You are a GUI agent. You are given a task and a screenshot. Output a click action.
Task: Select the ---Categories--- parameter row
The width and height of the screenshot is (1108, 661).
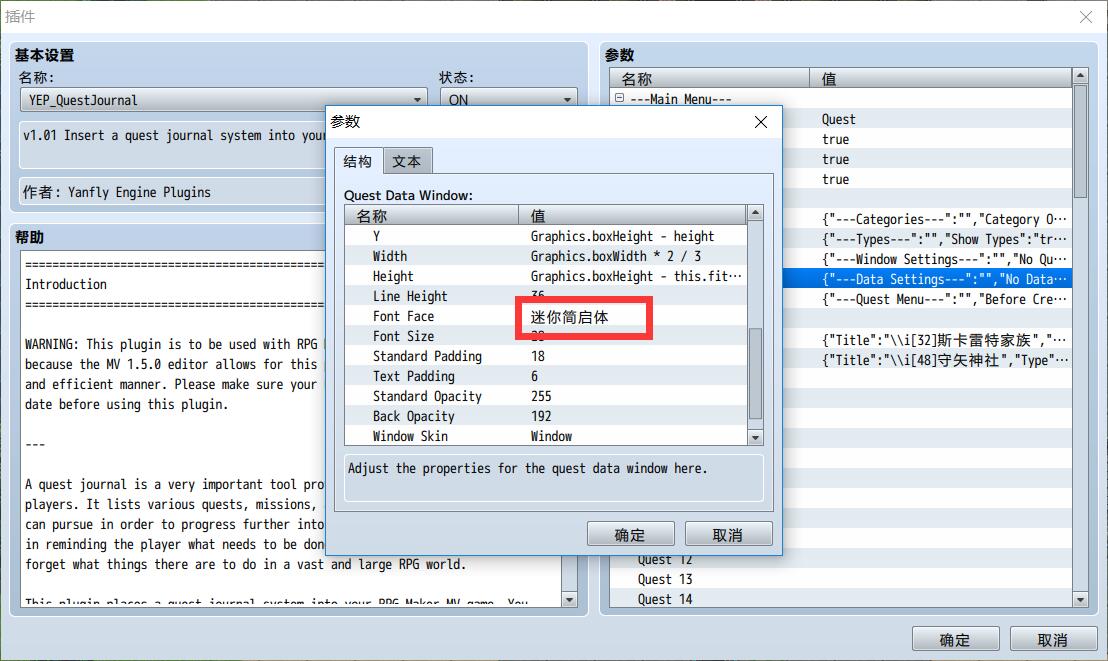927,219
